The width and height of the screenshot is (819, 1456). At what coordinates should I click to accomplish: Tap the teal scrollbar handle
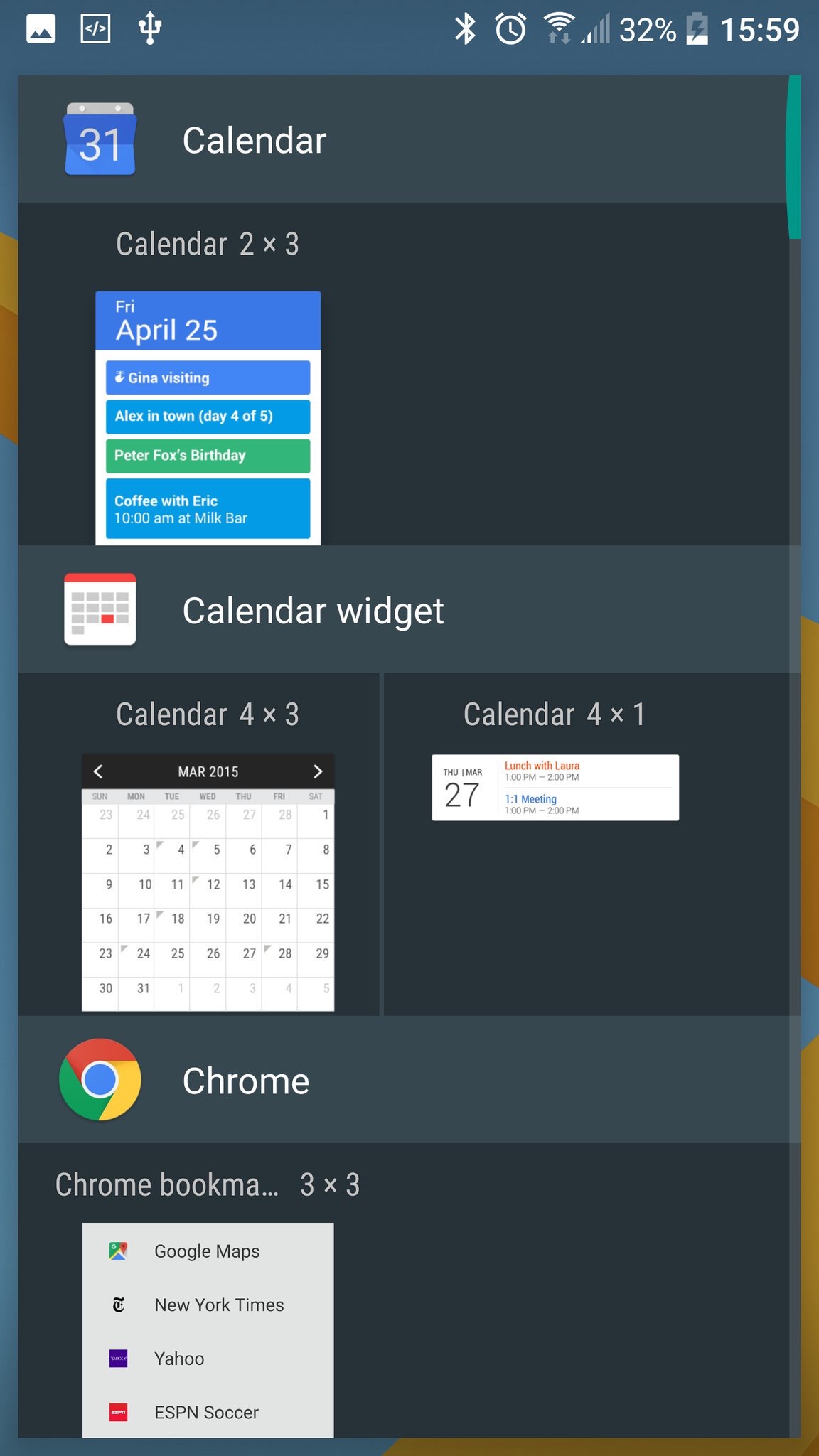point(793,156)
